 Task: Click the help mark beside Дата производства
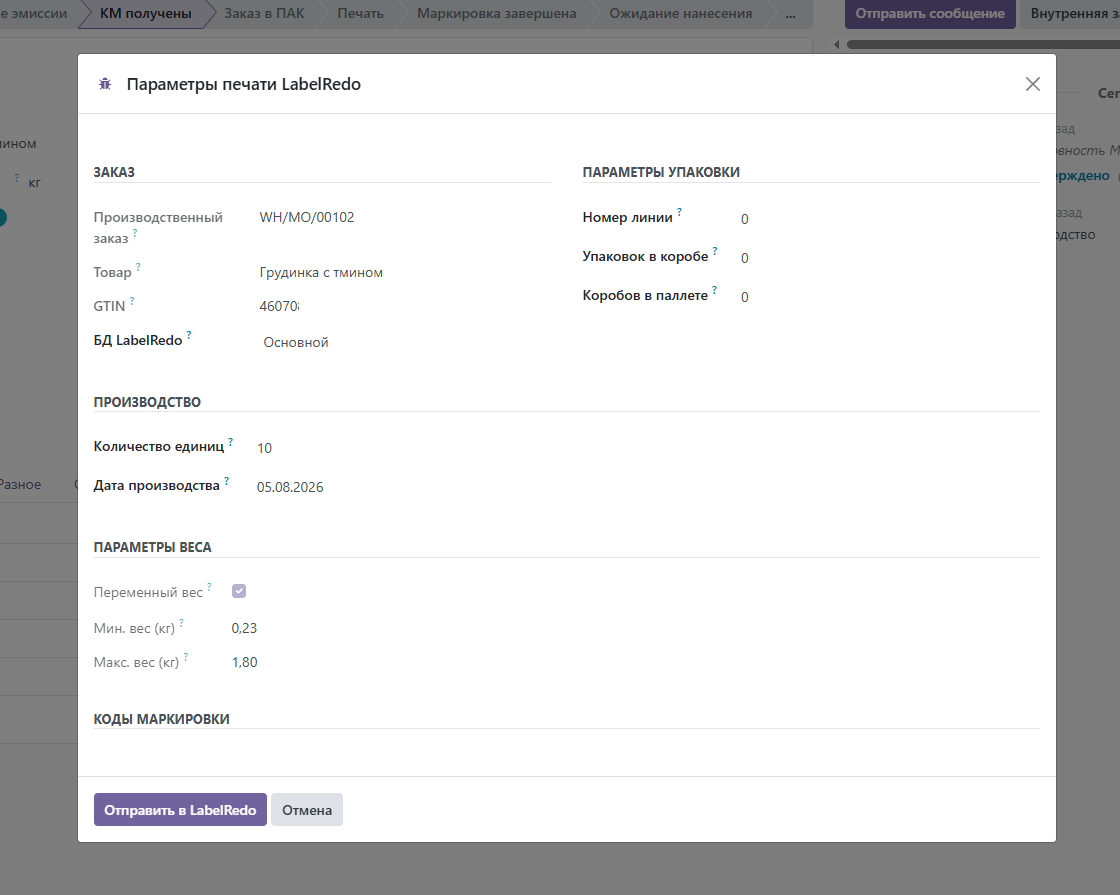[x=226, y=480]
